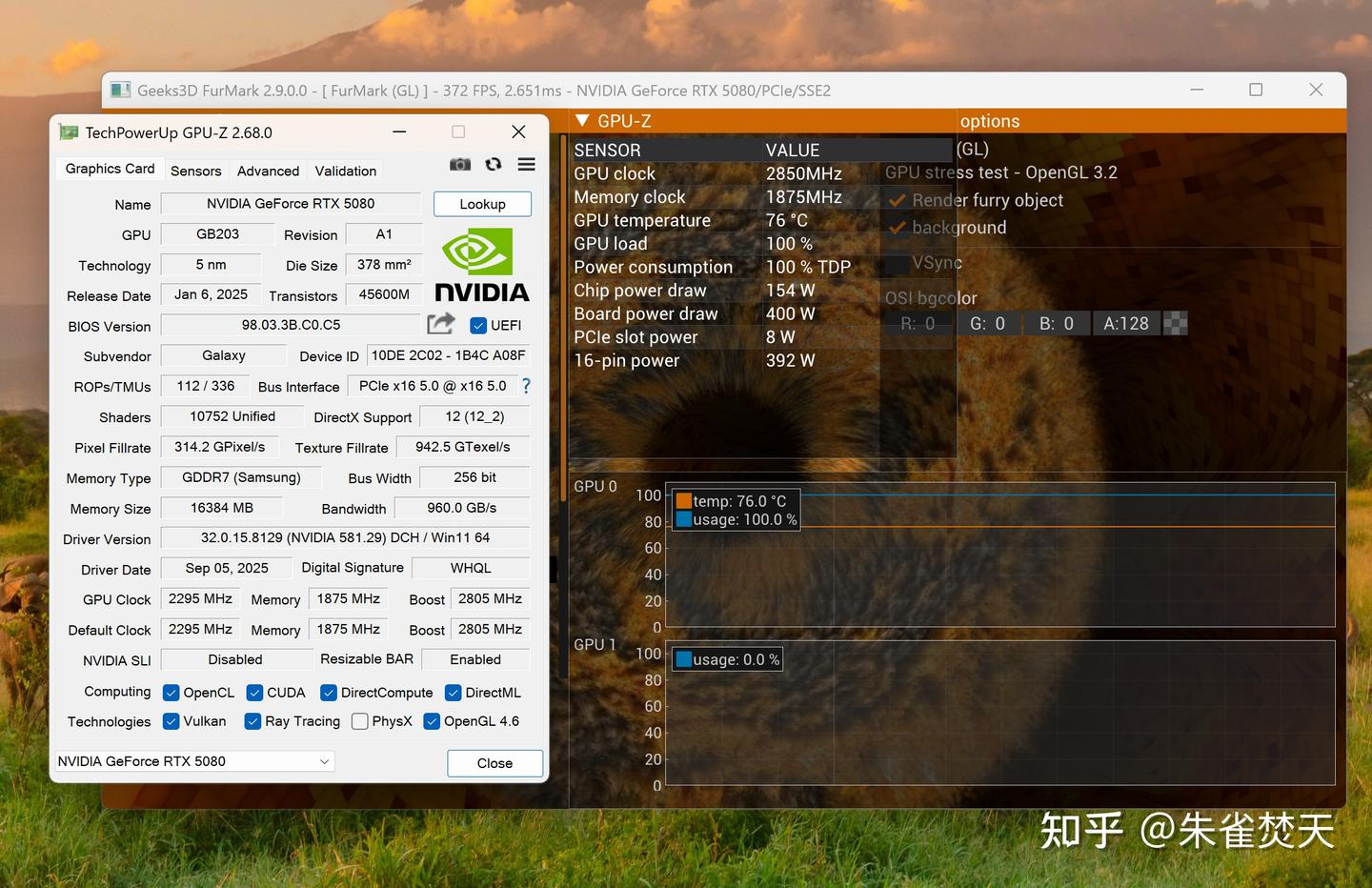Click the 16-pin power sensor row
1372x888 pixels.
[x=761, y=360]
